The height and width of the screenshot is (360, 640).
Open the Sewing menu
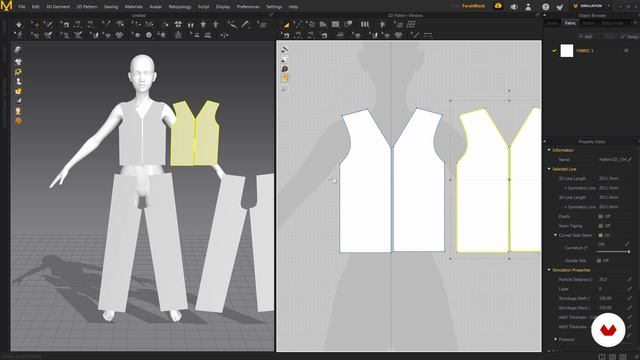tap(111, 7)
